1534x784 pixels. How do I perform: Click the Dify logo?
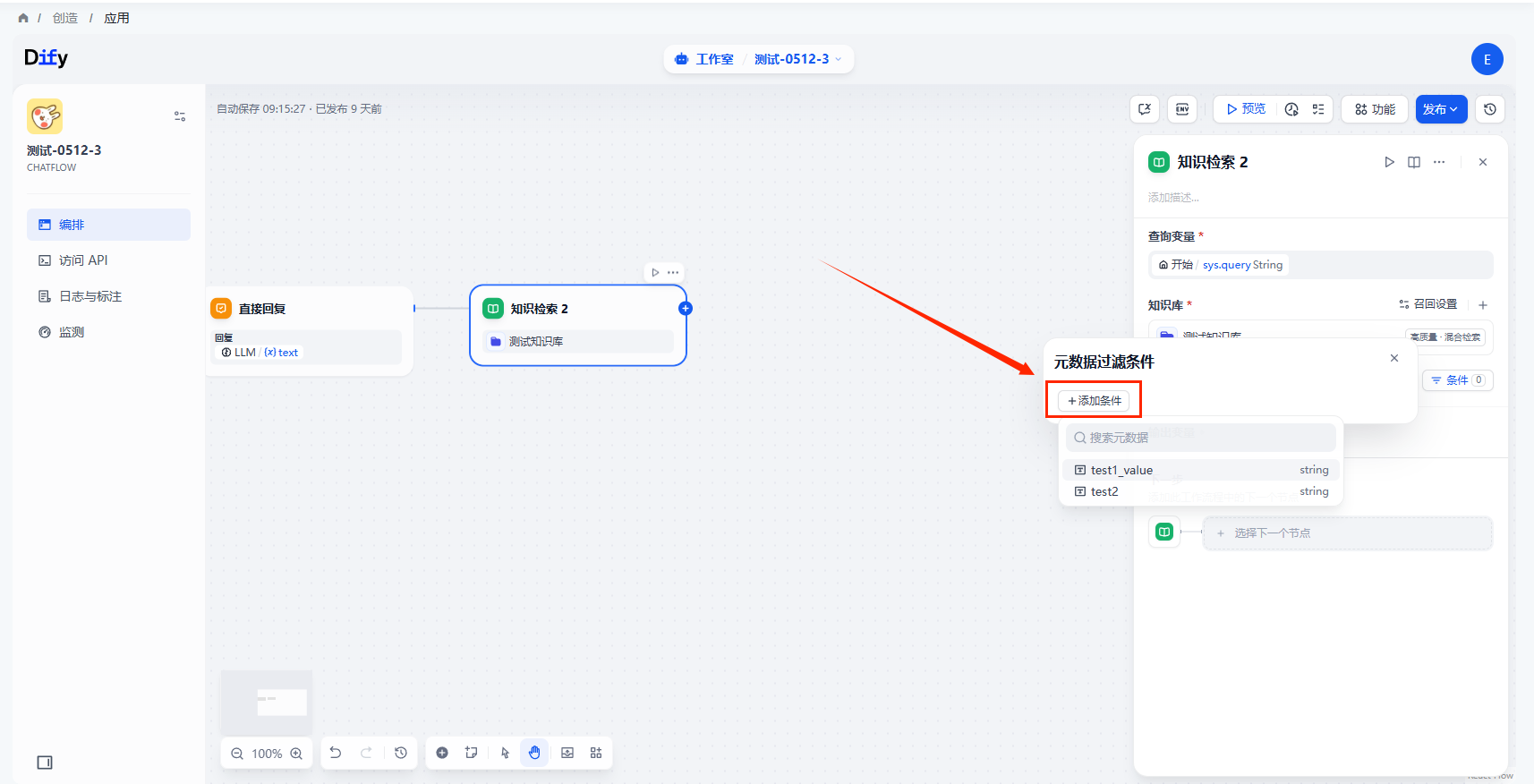(x=46, y=57)
